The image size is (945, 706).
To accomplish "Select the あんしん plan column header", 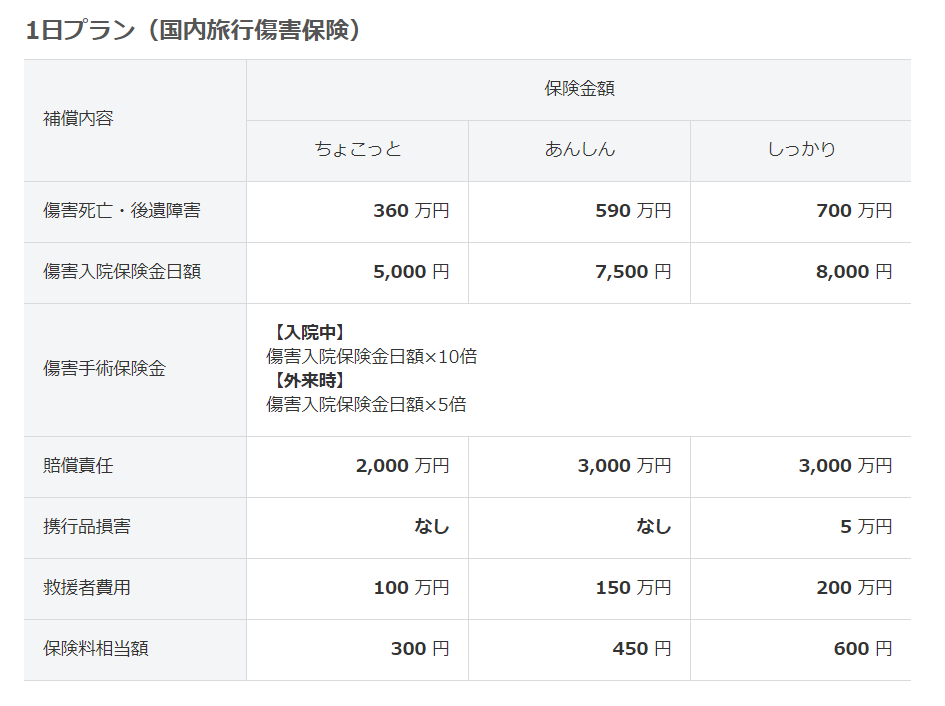I will 580,149.
